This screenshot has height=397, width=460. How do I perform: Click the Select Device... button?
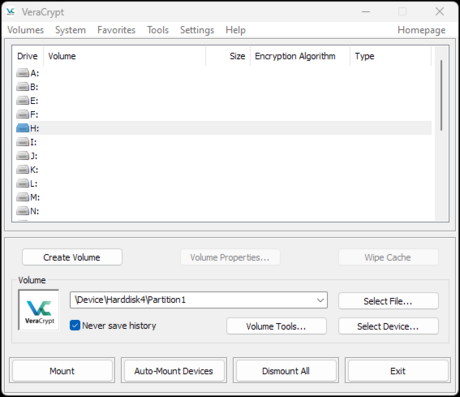(x=388, y=326)
